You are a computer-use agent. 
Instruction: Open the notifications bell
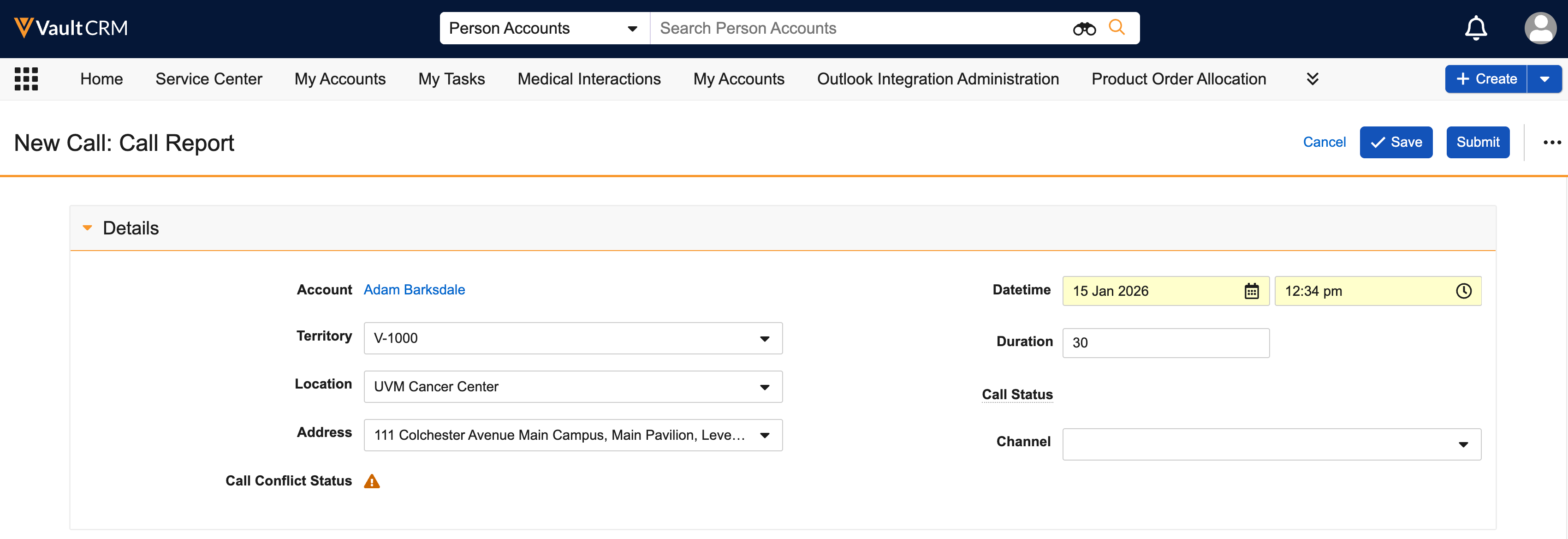coord(1475,29)
